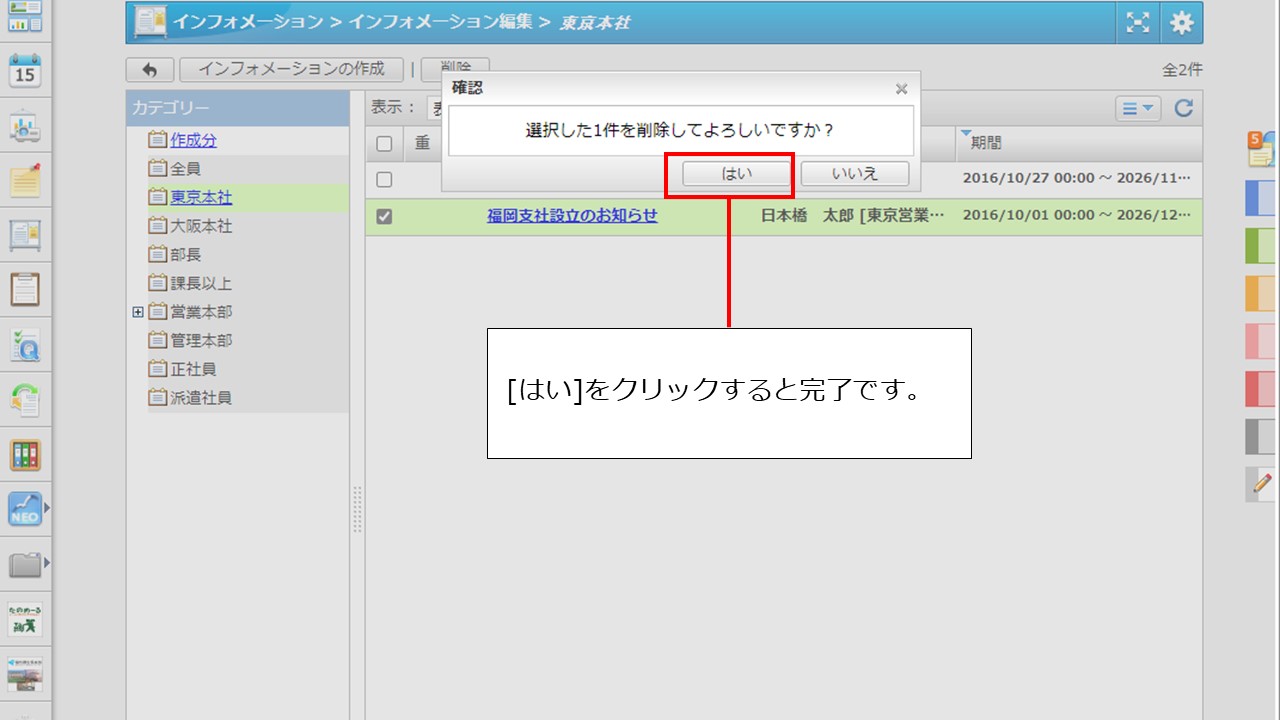The height and width of the screenshot is (720, 1280).
Task: Open the yellow sticky note memo icon
Action: pyautogui.click(x=25, y=180)
